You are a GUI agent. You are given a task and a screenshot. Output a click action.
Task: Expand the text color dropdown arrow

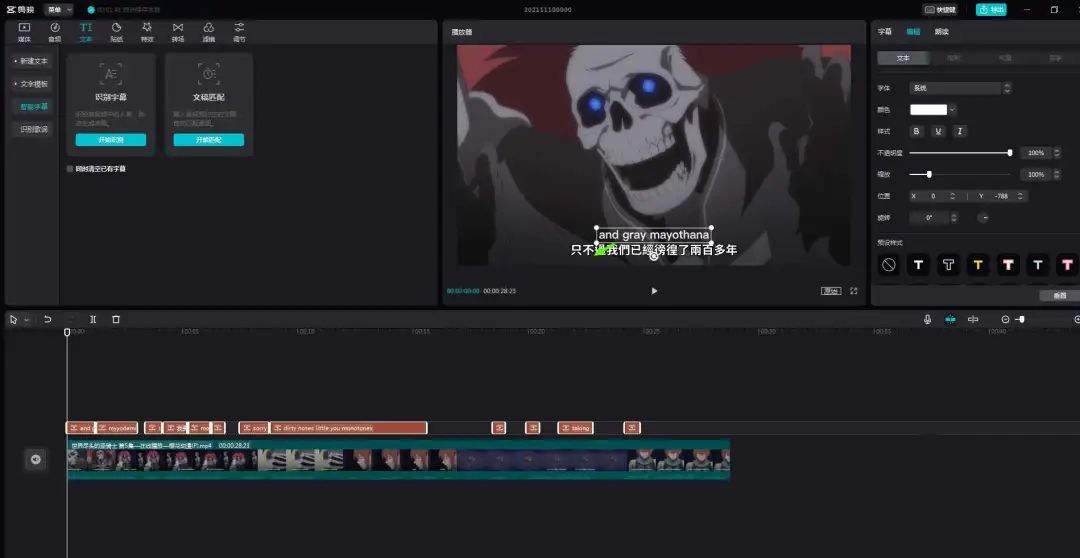point(953,110)
